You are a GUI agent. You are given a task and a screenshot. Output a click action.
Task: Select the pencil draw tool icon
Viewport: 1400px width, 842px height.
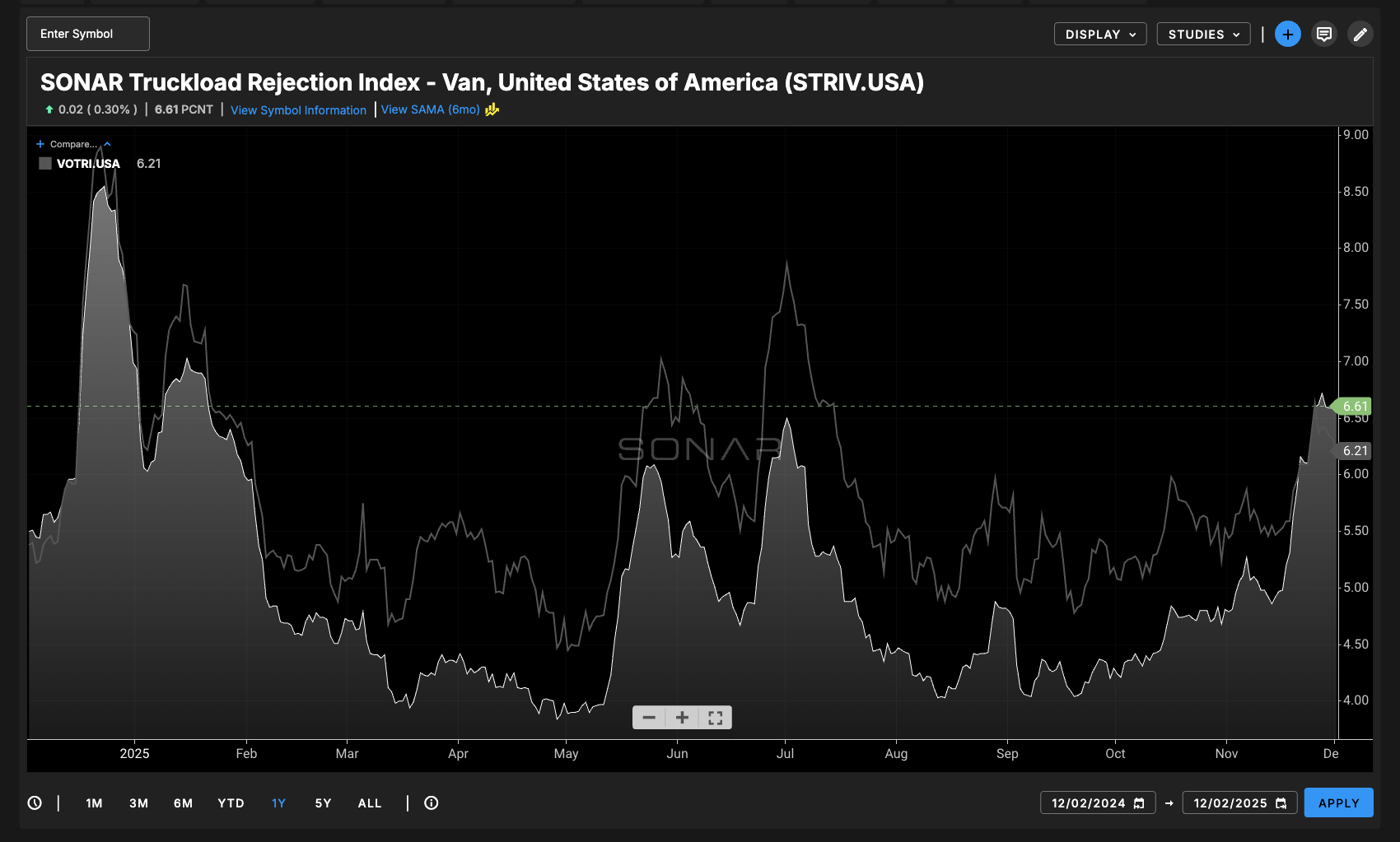[1360, 35]
